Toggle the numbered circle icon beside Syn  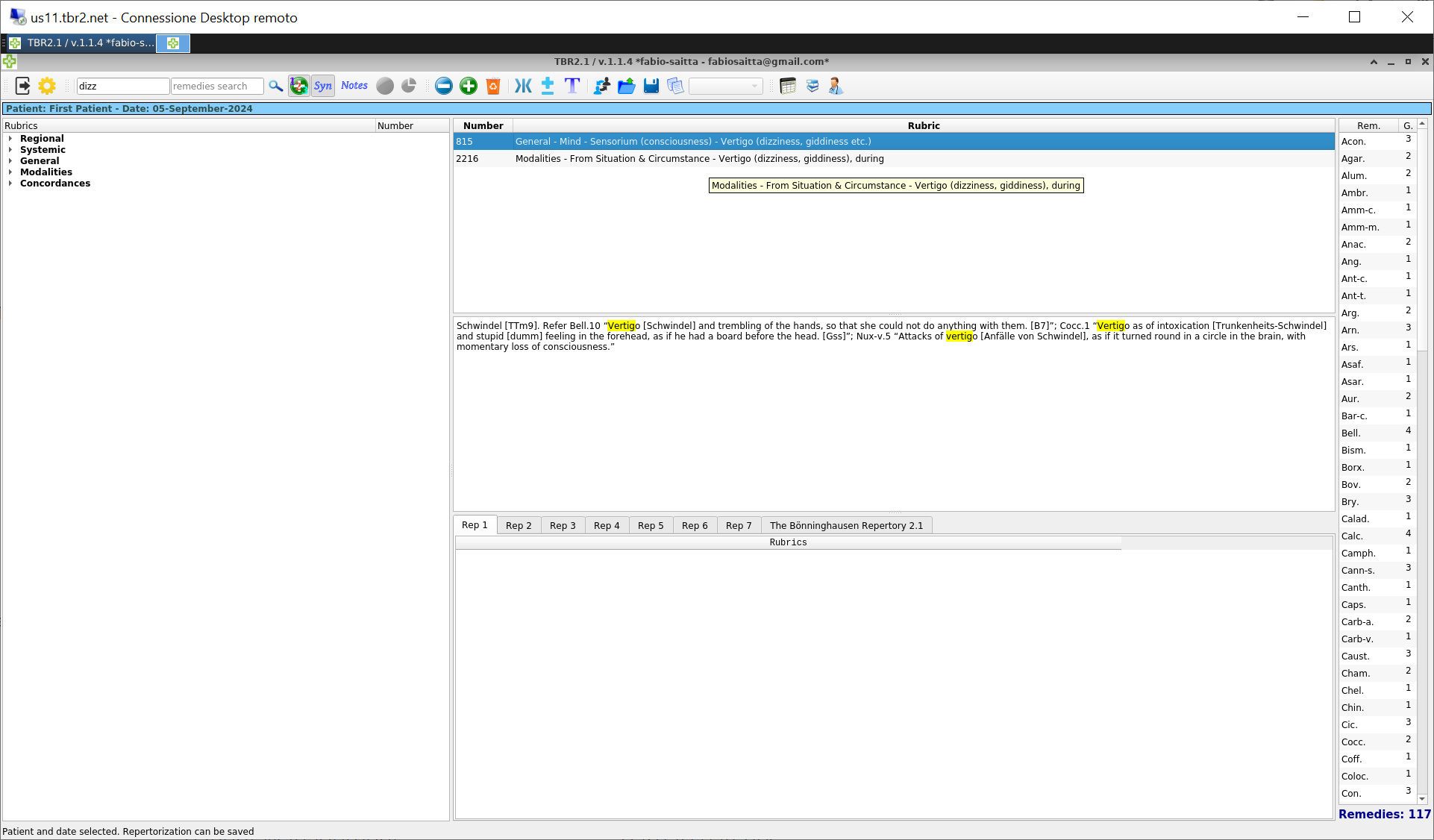(x=299, y=86)
